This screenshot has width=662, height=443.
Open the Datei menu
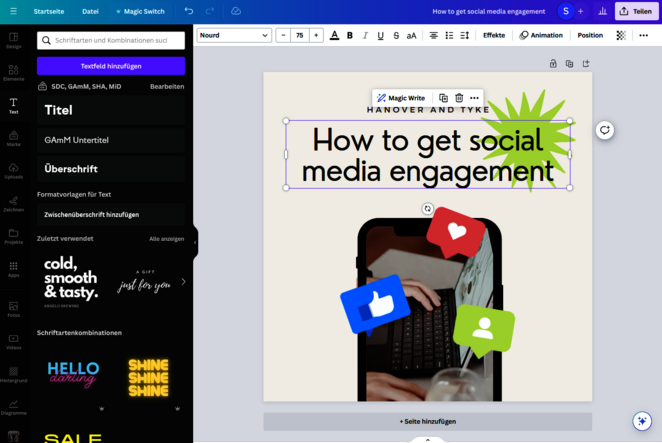(90, 11)
